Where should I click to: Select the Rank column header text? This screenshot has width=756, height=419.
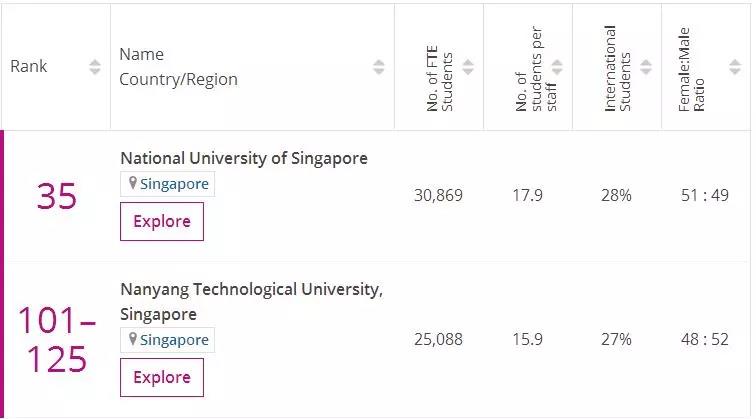[29, 67]
